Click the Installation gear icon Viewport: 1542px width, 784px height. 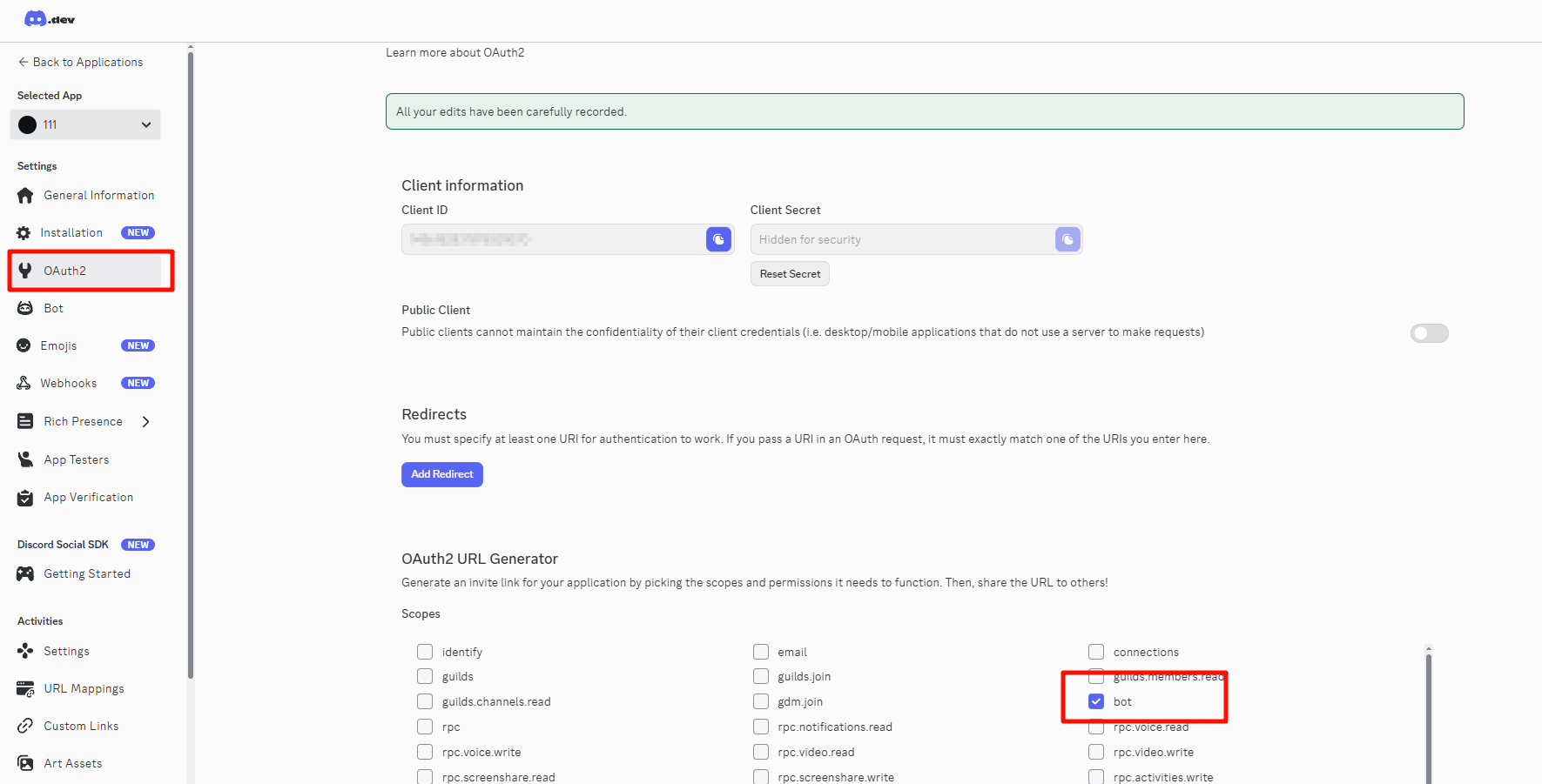[x=24, y=233]
